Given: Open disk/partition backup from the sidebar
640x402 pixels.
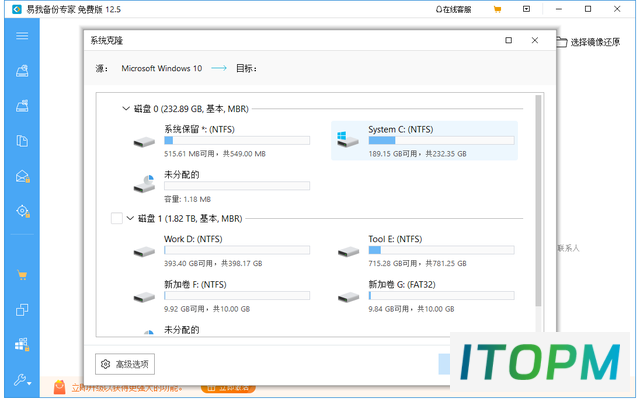Looking at the screenshot, I should pyautogui.click(x=22, y=71).
